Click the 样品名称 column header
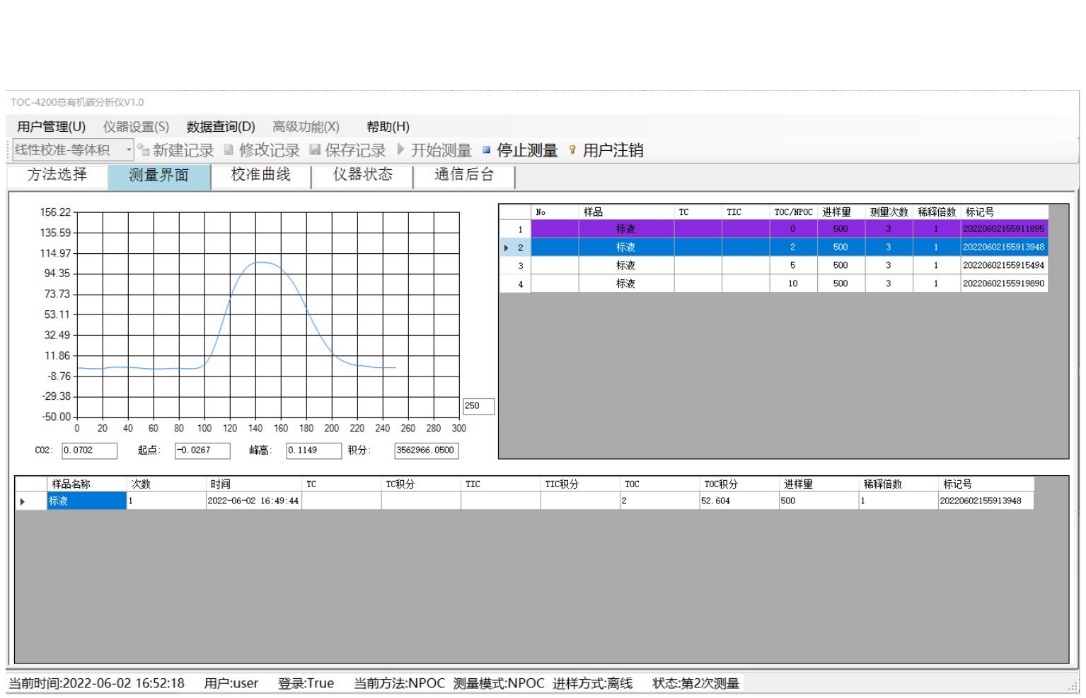1086x698 pixels. (87, 484)
